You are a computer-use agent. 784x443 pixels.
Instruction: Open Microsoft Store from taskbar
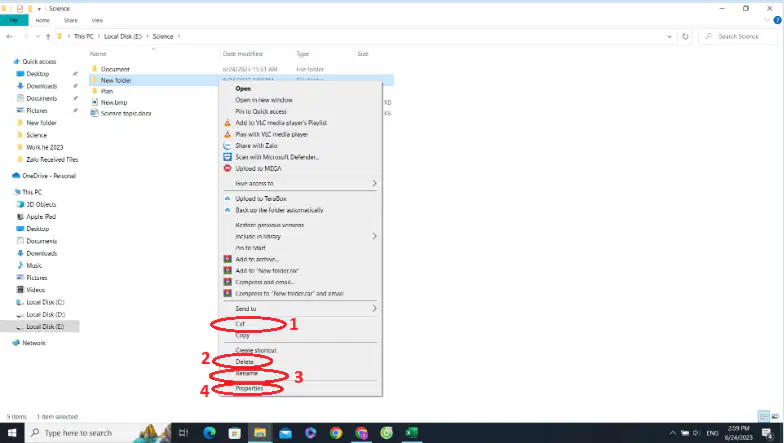click(x=234, y=432)
